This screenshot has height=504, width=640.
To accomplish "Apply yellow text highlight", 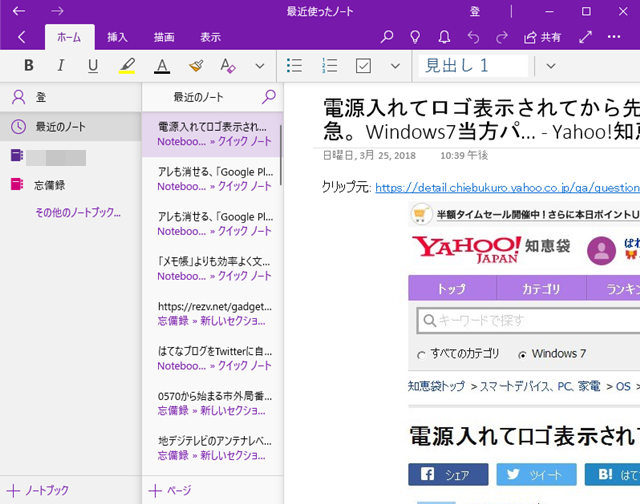I will pos(127,65).
